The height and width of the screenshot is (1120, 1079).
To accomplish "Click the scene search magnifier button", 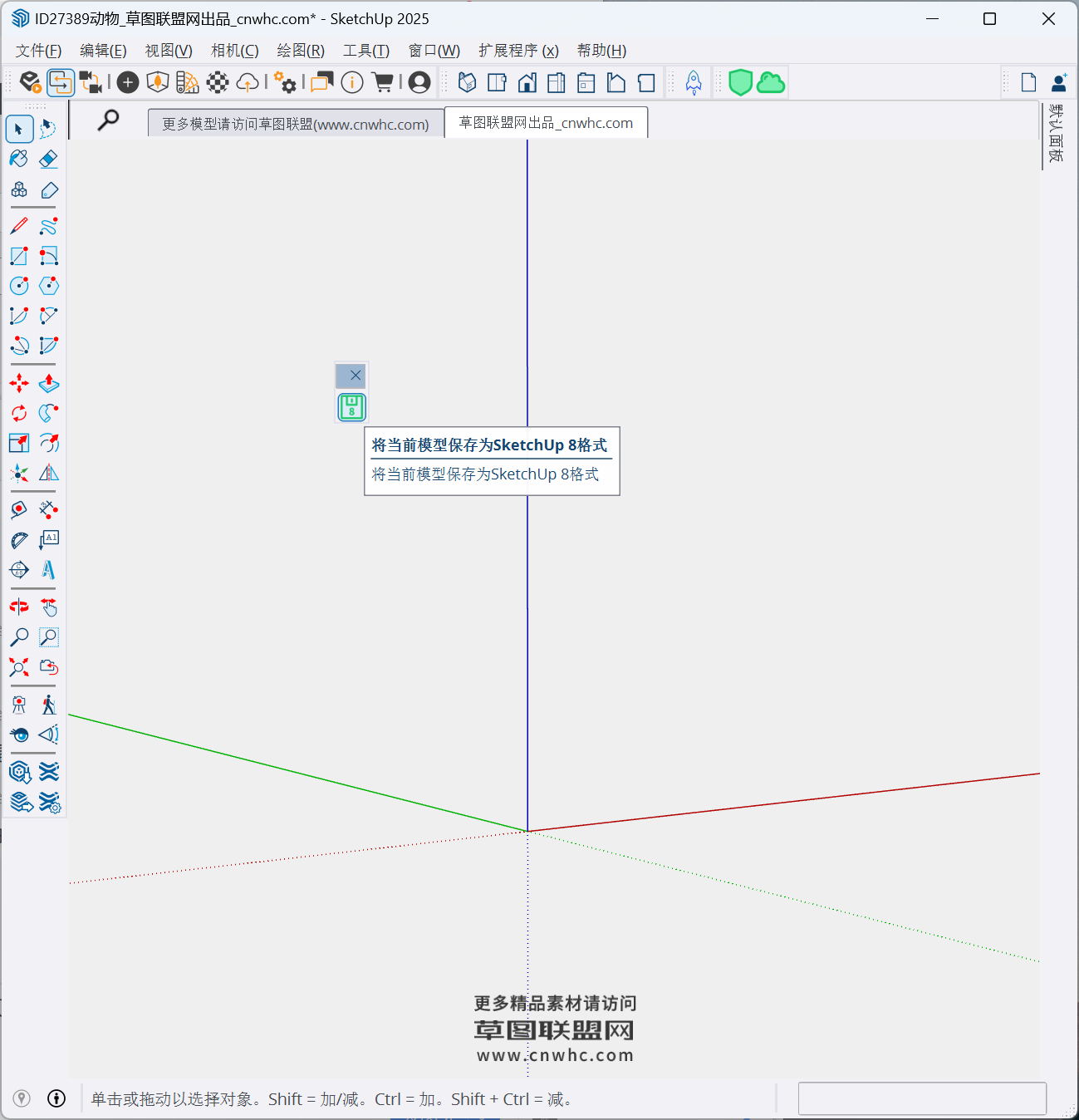I will pyautogui.click(x=108, y=121).
